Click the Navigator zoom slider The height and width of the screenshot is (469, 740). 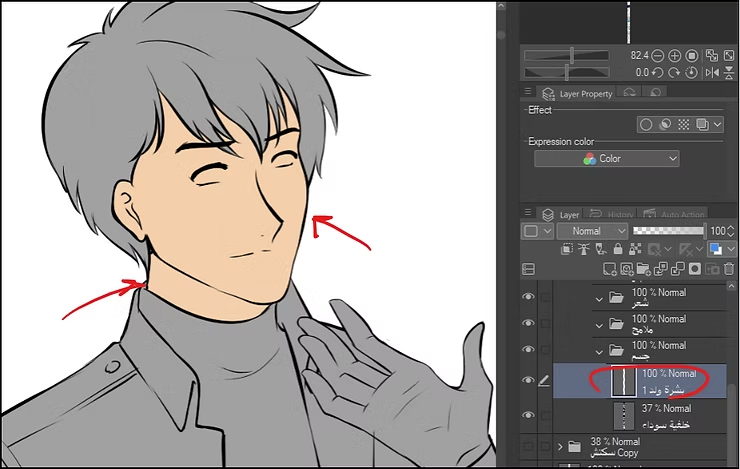coord(567,56)
